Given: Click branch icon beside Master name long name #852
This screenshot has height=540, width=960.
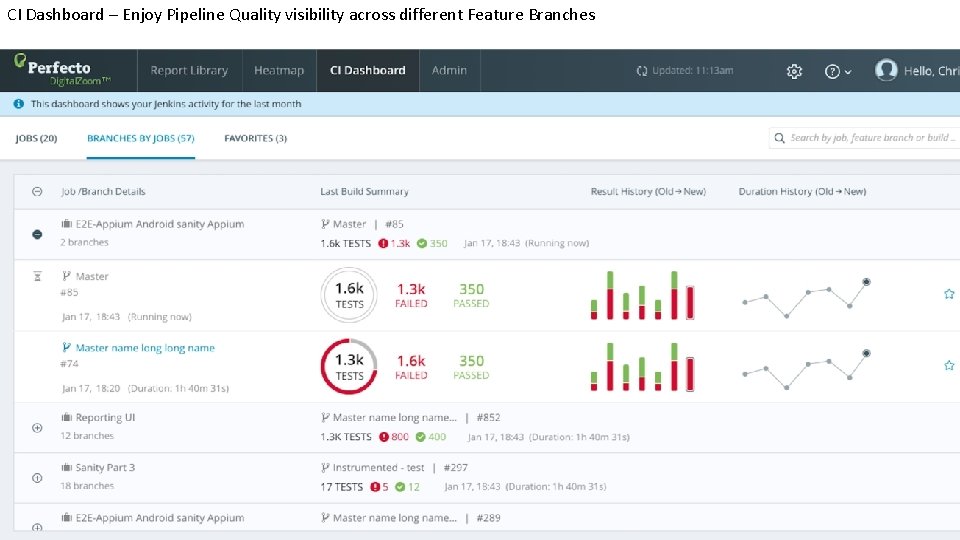Looking at the screenshot, I should tap(325, 418).
